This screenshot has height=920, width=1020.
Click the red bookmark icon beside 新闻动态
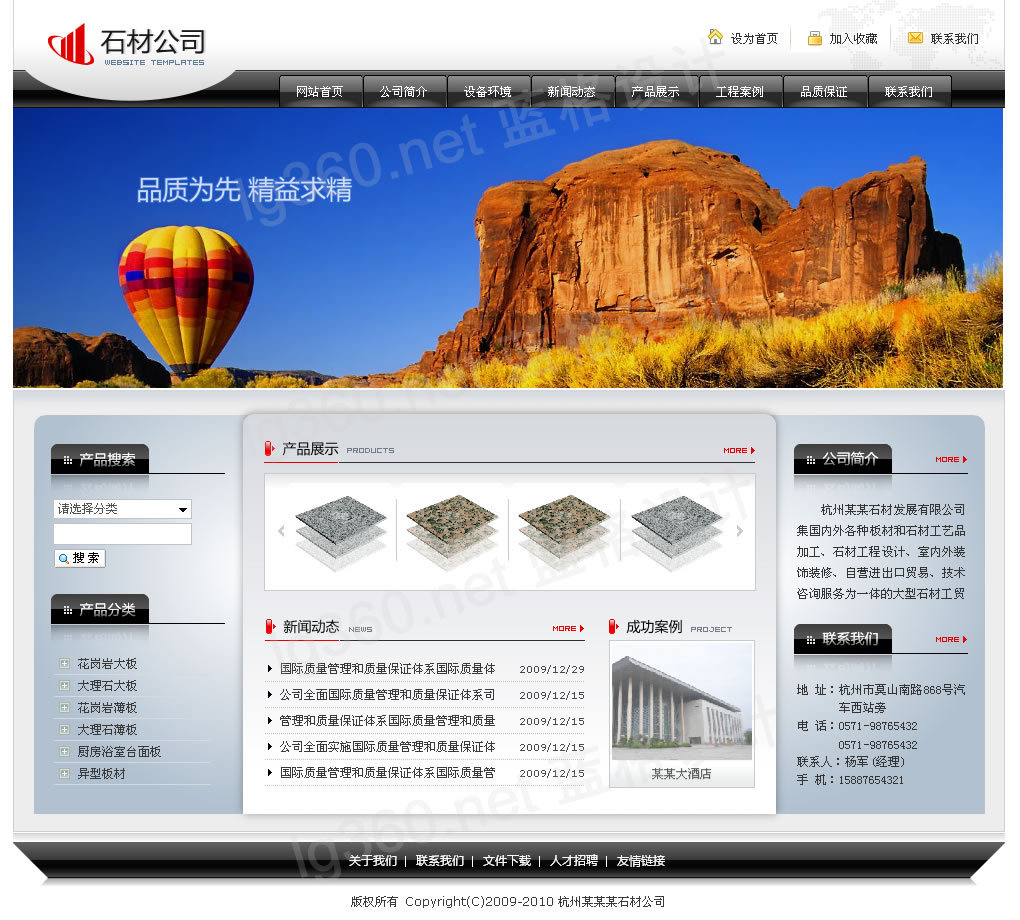(x=268, y=628)
